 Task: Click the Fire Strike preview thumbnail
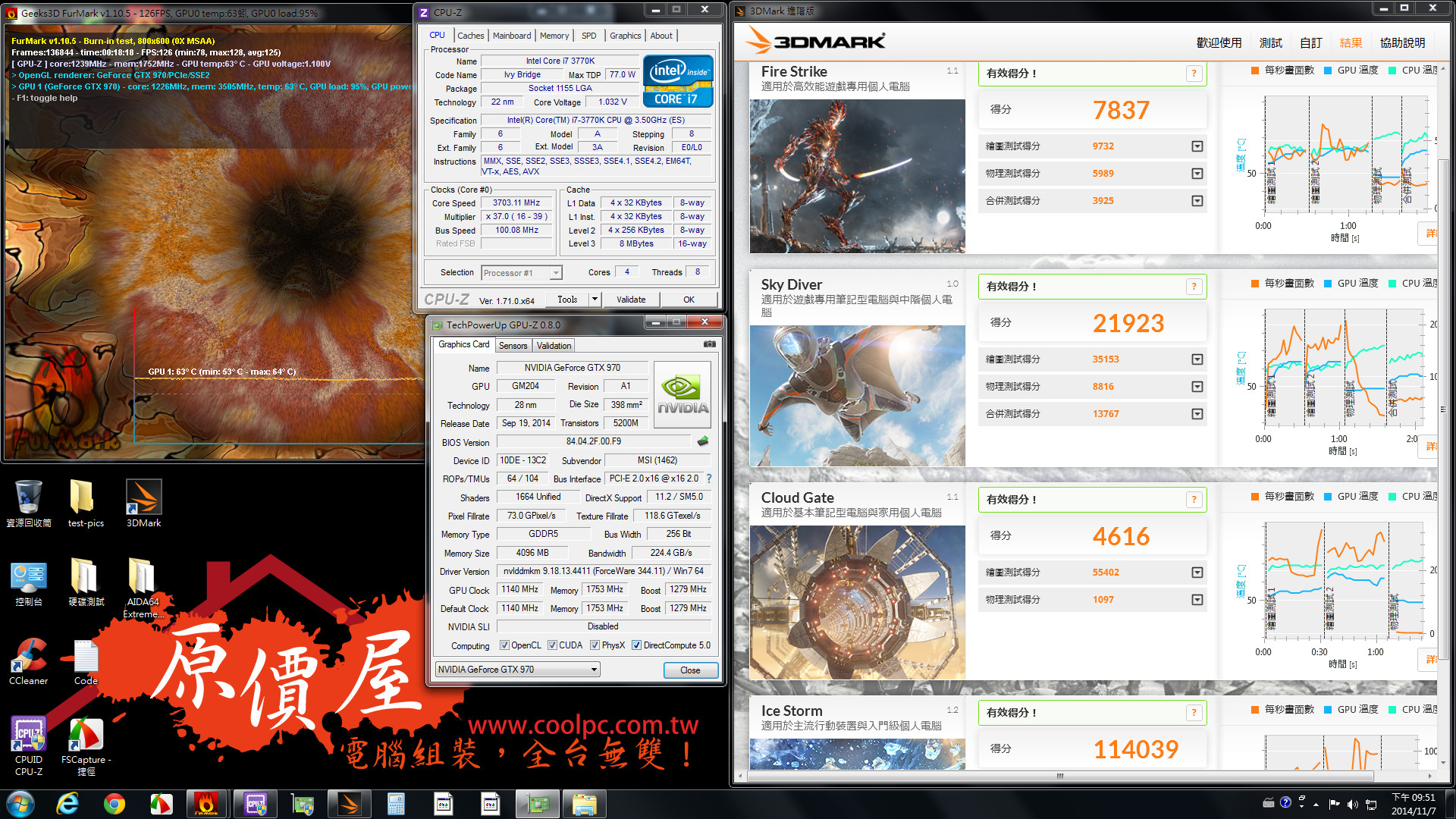[857, 176]
